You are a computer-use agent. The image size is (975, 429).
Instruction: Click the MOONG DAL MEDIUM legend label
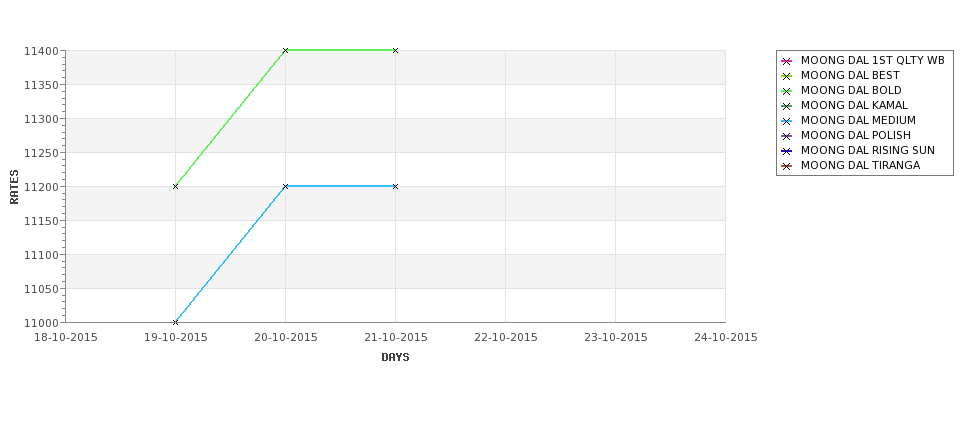coord(858,121)
